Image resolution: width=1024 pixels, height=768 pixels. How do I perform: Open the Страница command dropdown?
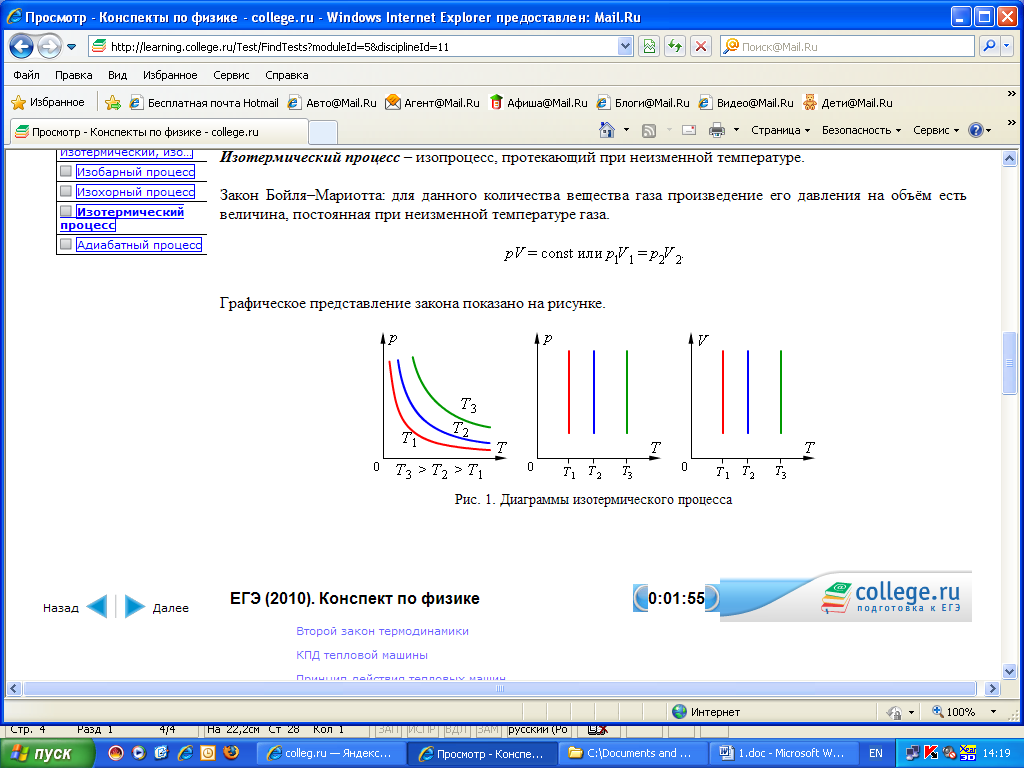780,130
